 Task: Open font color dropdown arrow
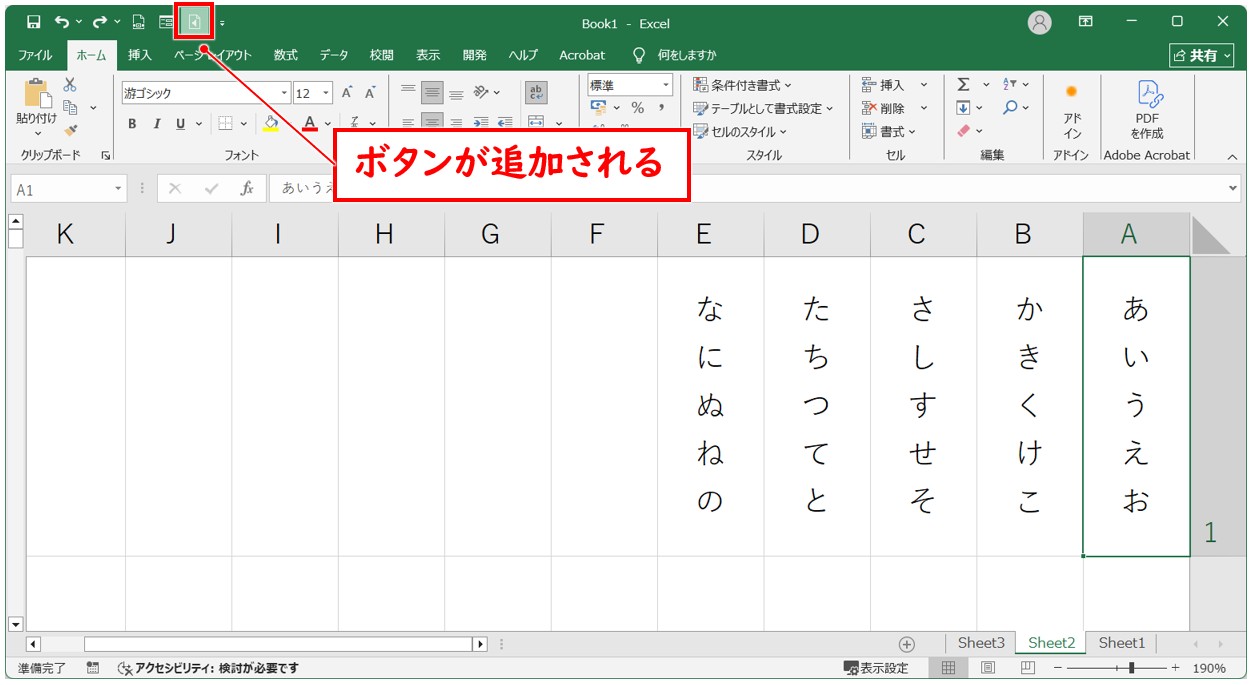click(327, 124)
